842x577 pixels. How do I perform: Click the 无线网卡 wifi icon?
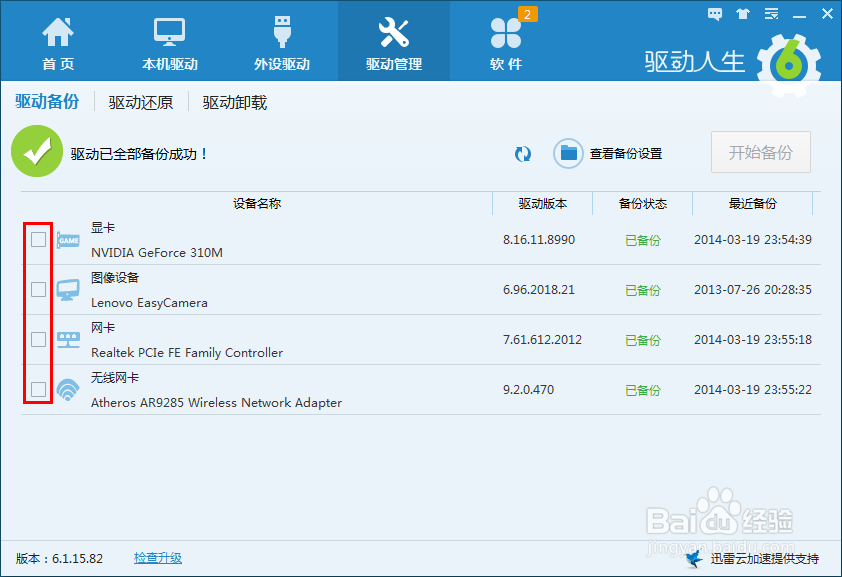coord(68,390)
